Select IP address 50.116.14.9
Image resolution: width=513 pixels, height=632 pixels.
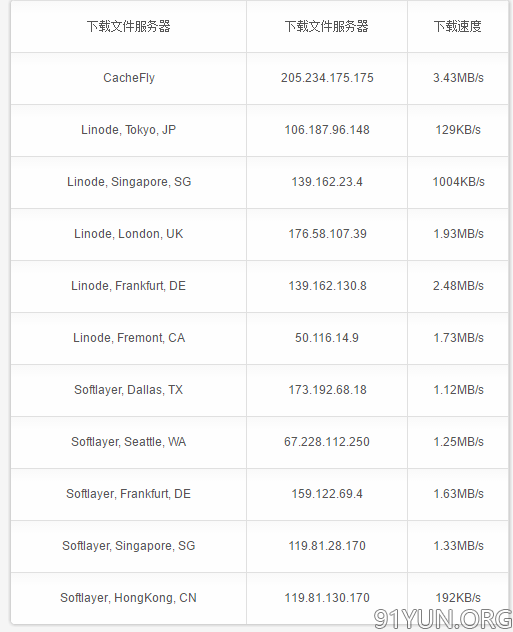click(x=327, y=338)
